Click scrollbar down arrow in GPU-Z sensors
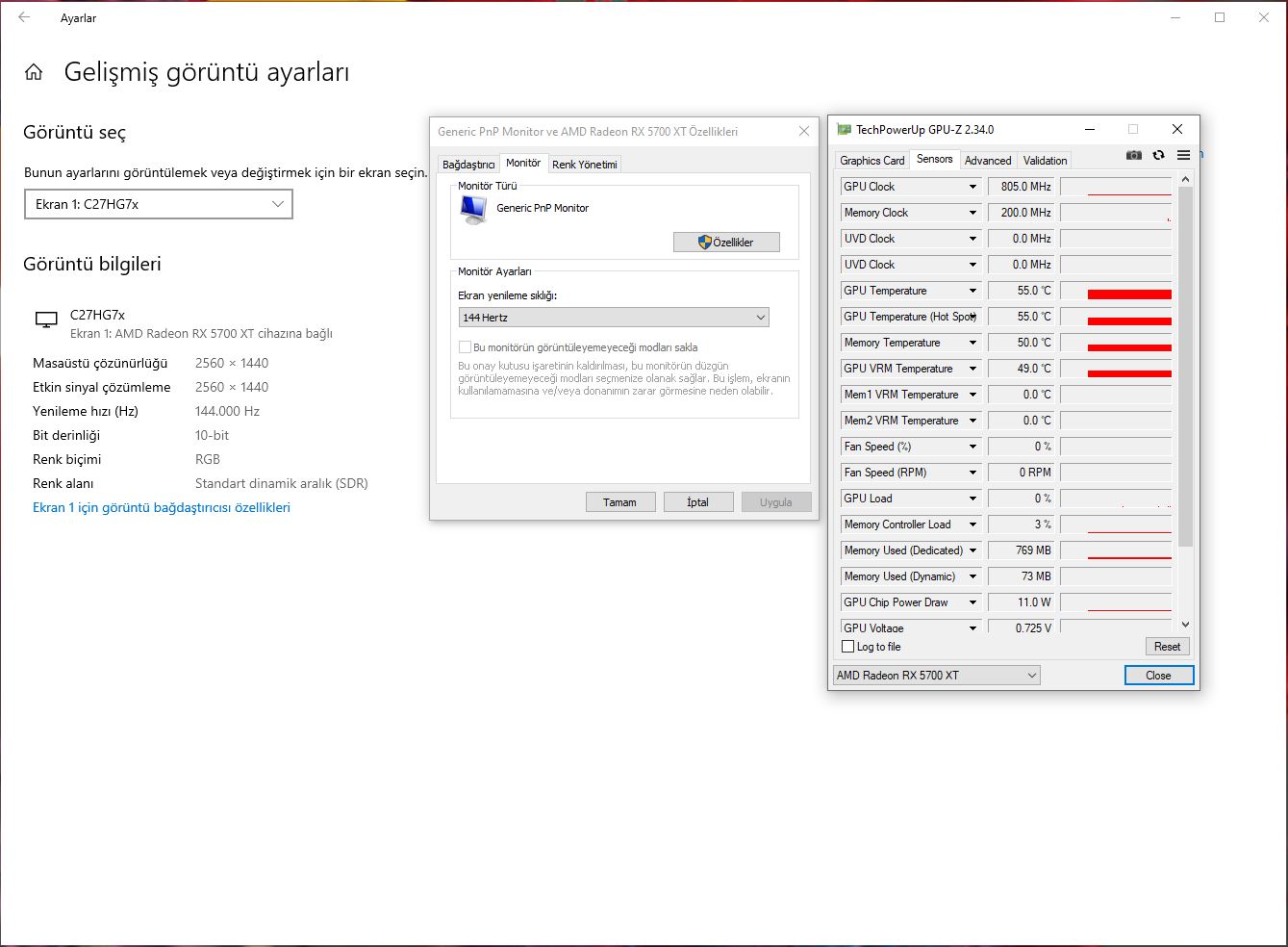 pos(1185,625)
